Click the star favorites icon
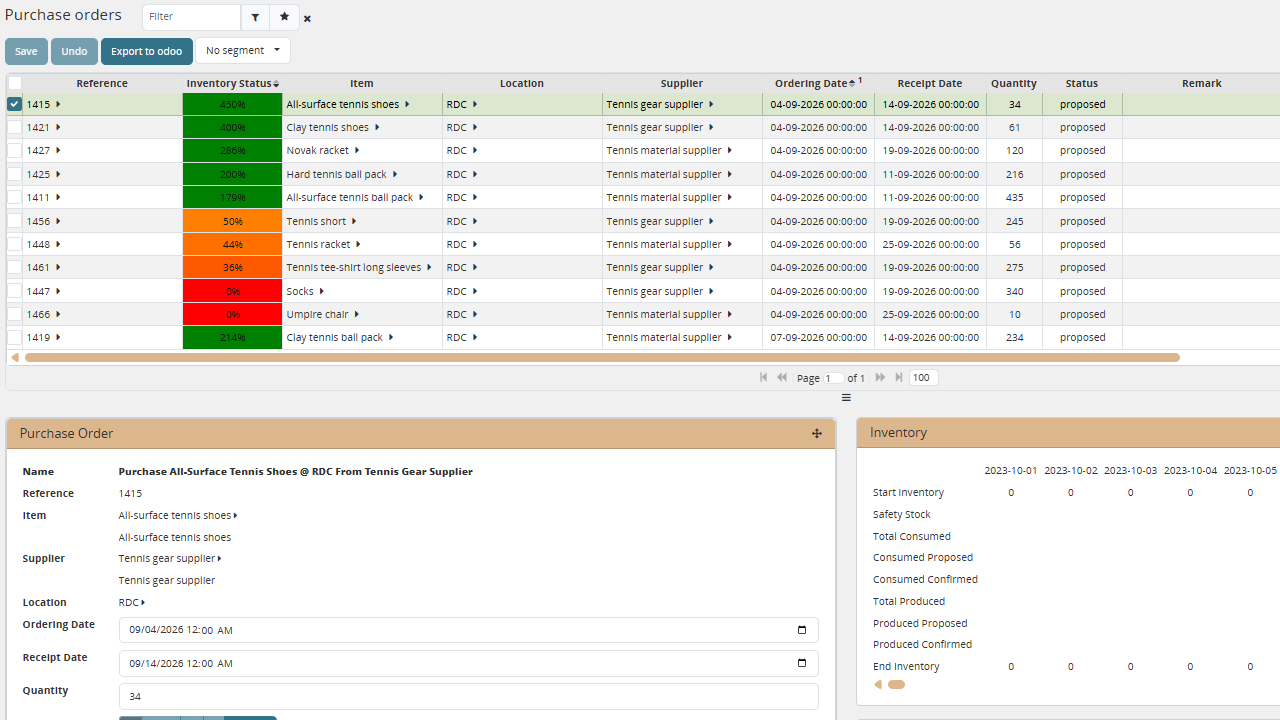 (284, 17)
